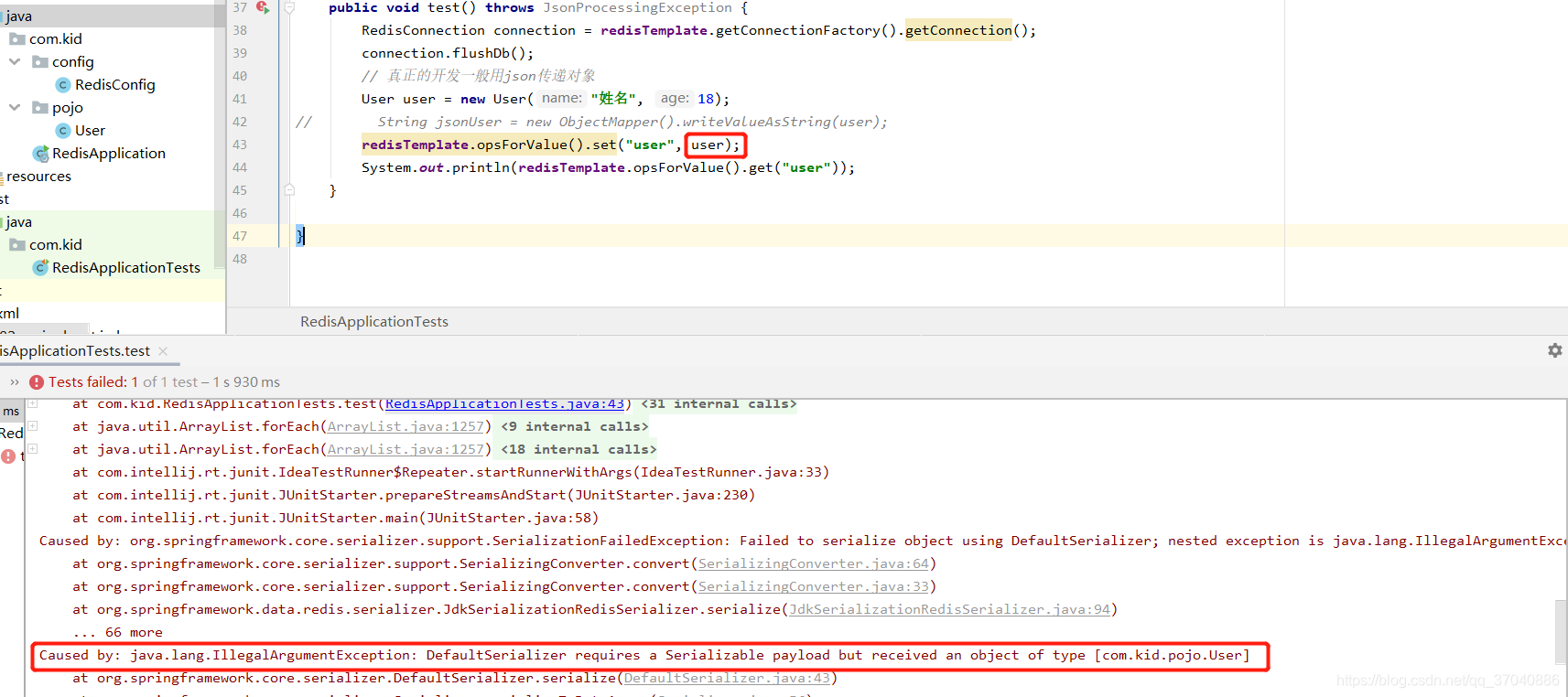Expand 9 internal calls in stack trace

click(x=574, y=427)
